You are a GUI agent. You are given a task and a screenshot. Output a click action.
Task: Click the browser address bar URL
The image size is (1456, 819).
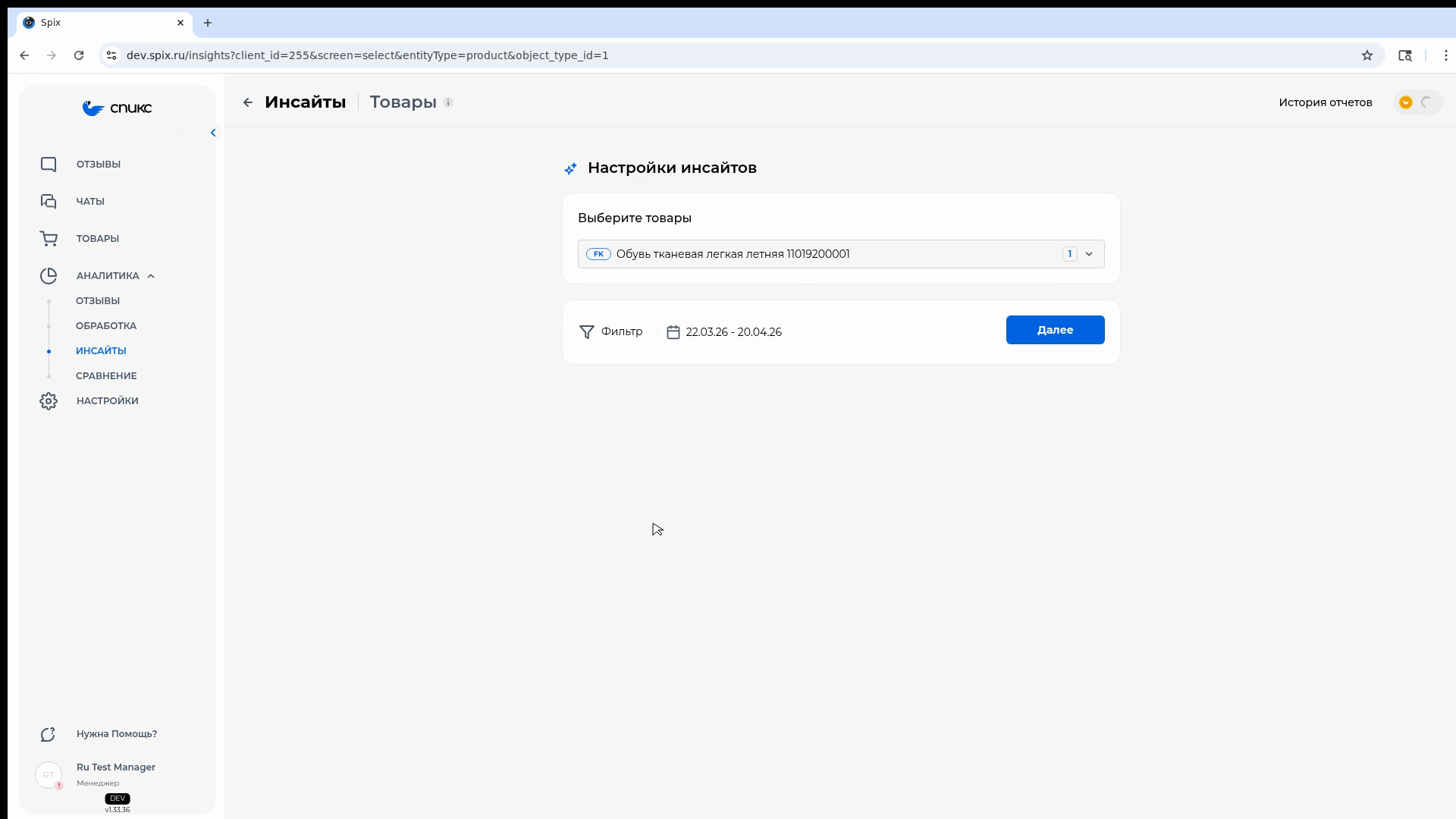tap(367, 55)
